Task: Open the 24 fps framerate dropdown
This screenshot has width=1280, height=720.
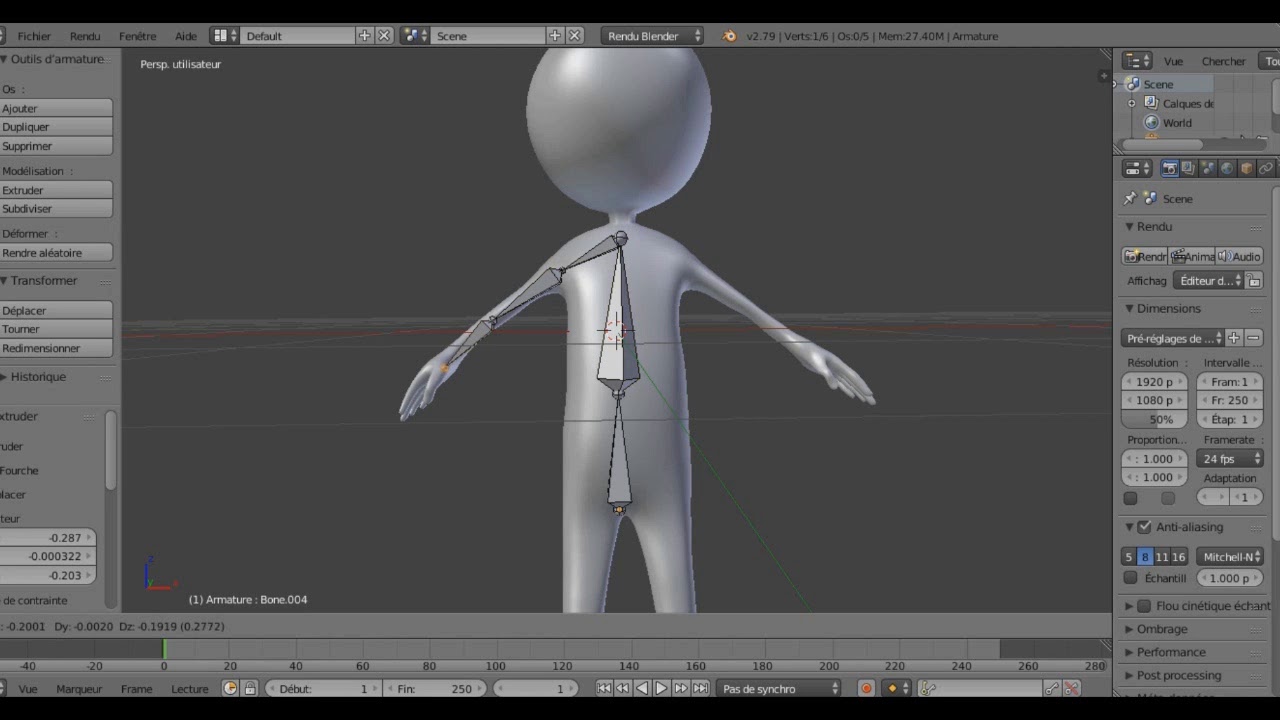Action: [1230, 459]
